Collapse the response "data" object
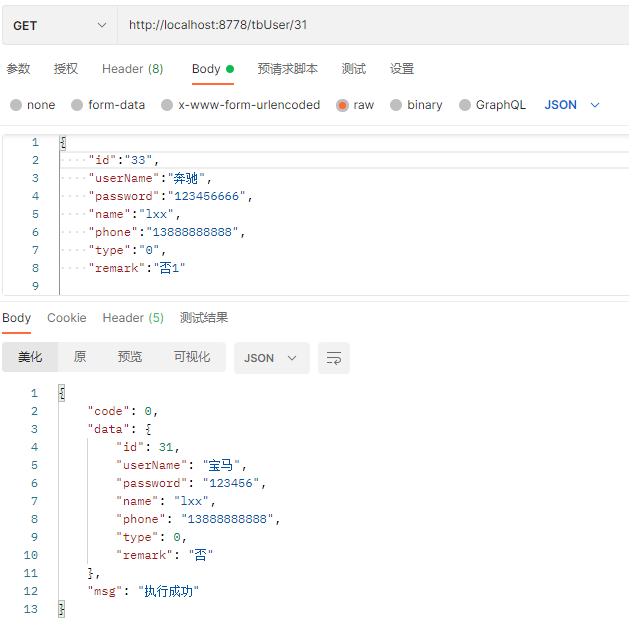The height and width of the screenshot is (631, 629). (148, 429)
